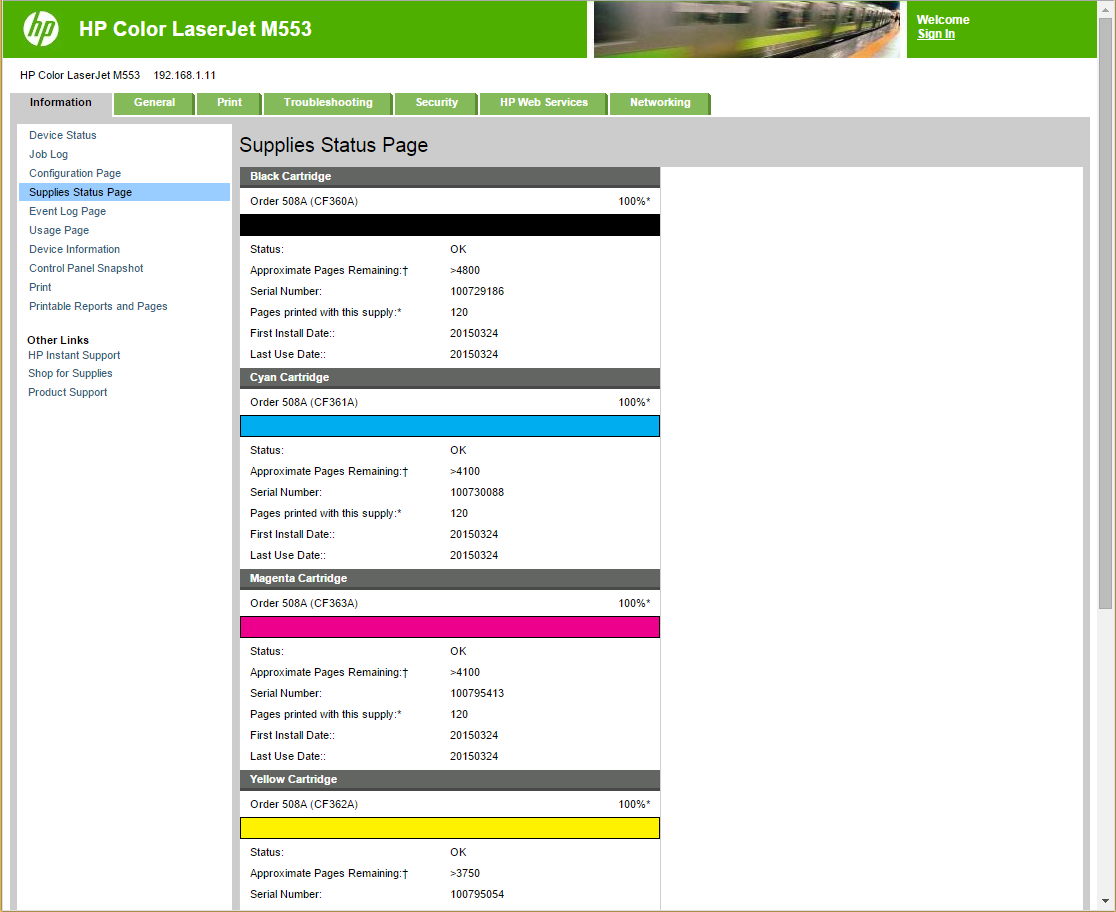Image resolution: width=1116 pixels, height=912 pixels.
Task: Switch to the General tab
Action: pyautogui.click(x=154, y=103)
